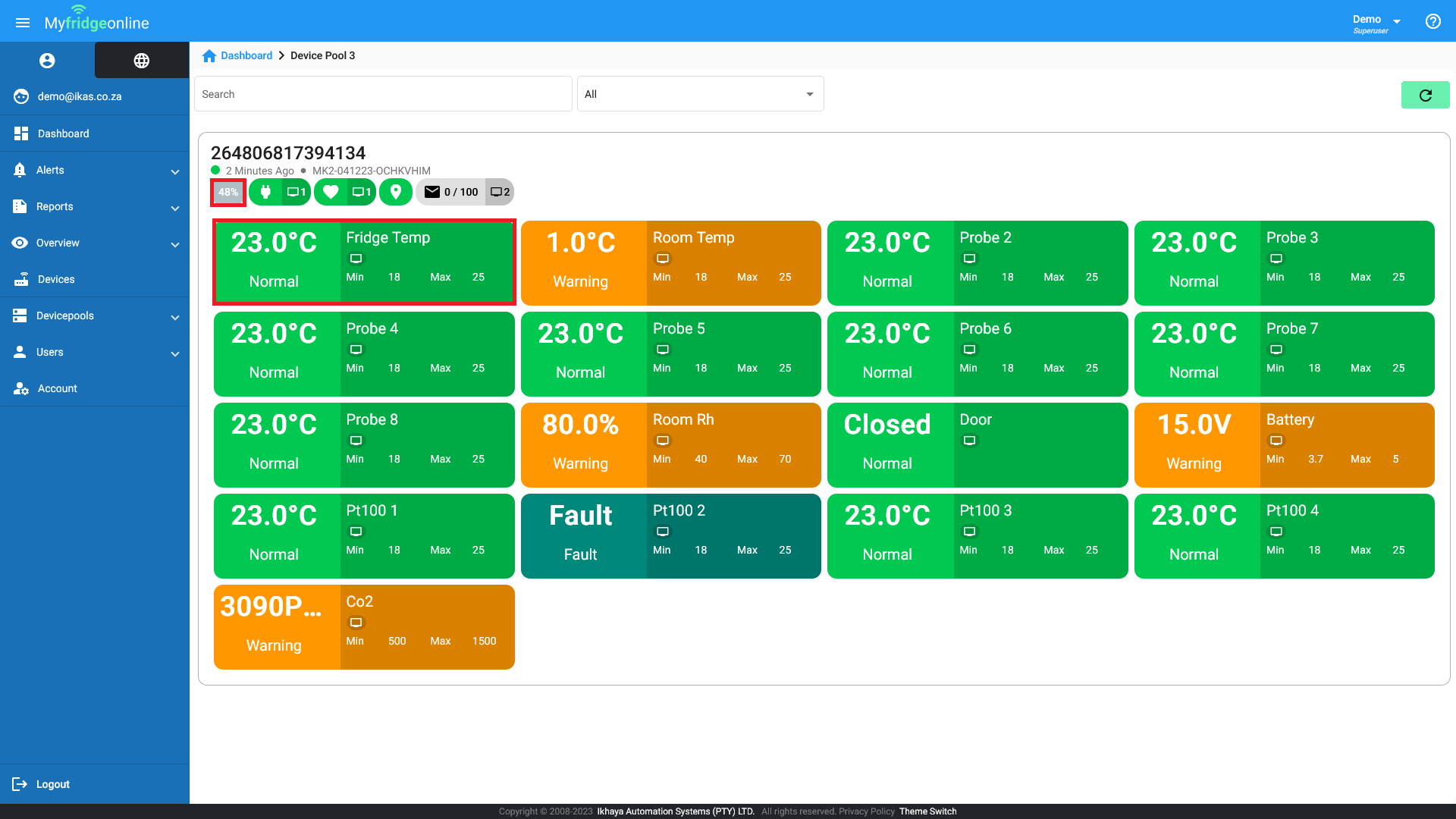Viewport: 1456px width, 819px height.
Task: Expand the Overview menu
Action: click(x=95, y=243)
